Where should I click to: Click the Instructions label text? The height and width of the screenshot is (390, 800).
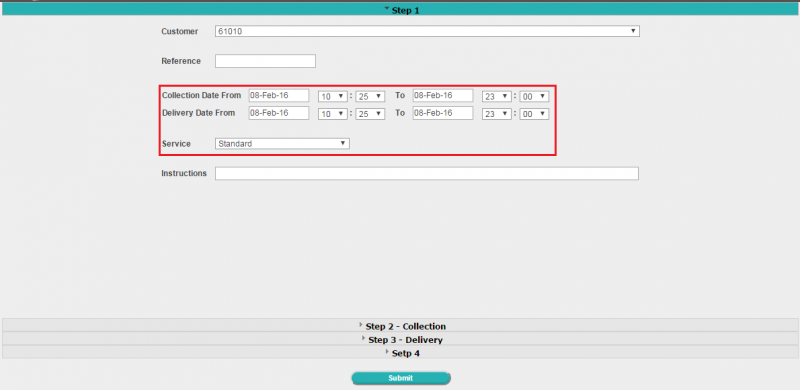[x=184, y=173]
